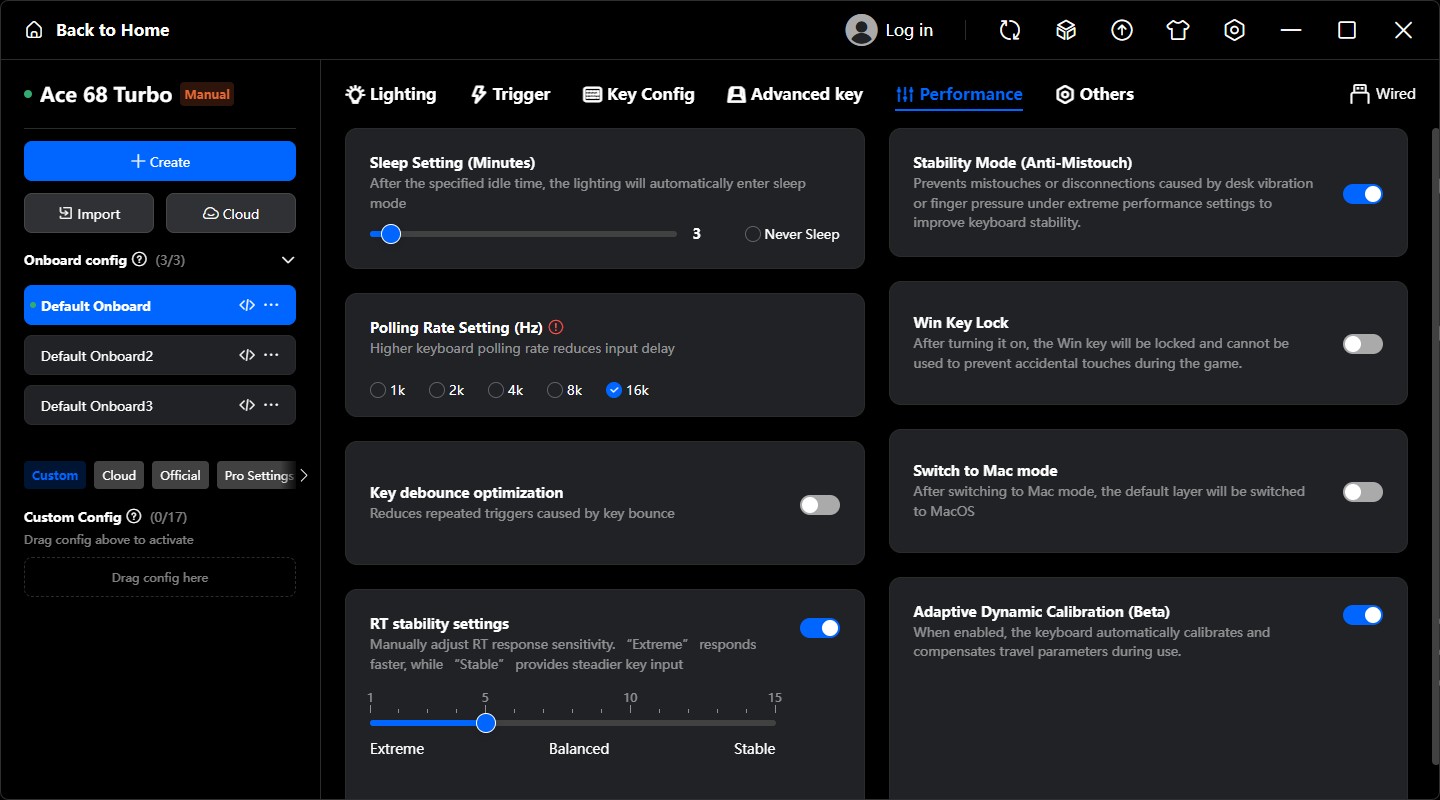Screen dimensions: 1440x800
Task: Select 2k polling rate
Action: [447, 390]
